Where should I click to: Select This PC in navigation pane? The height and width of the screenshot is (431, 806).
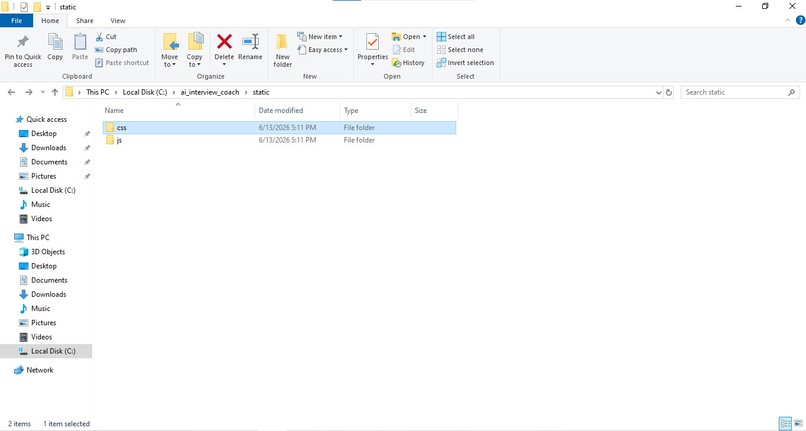pyautogui.click(x=38, y=238)
